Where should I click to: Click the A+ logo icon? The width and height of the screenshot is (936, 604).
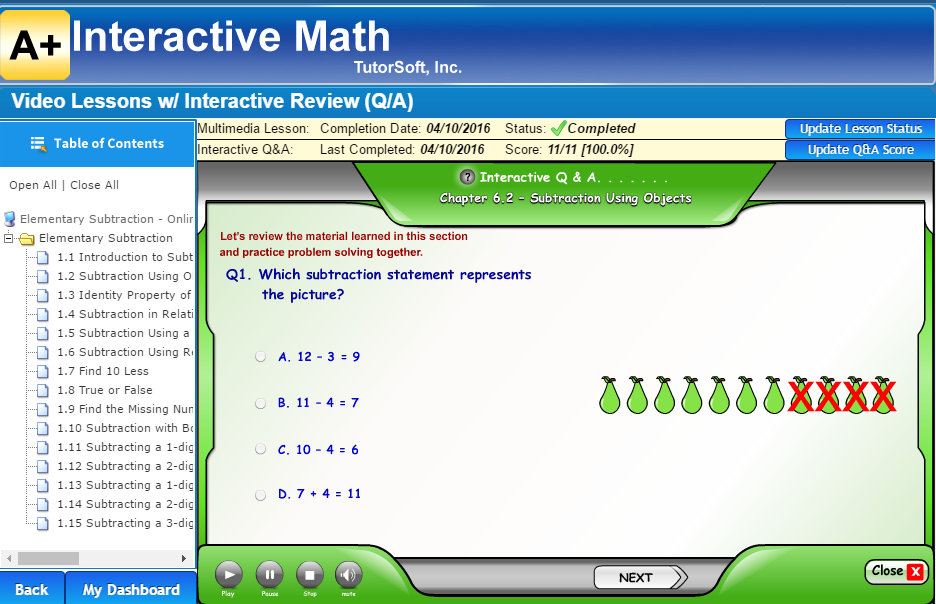coord(36,45)
